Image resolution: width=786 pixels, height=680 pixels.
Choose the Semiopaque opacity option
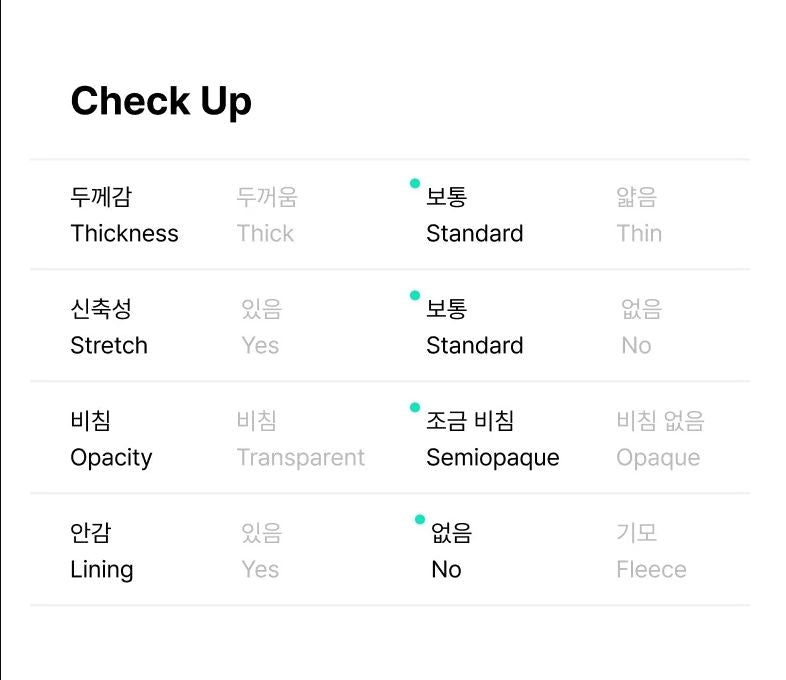click(x=492, y=439)
